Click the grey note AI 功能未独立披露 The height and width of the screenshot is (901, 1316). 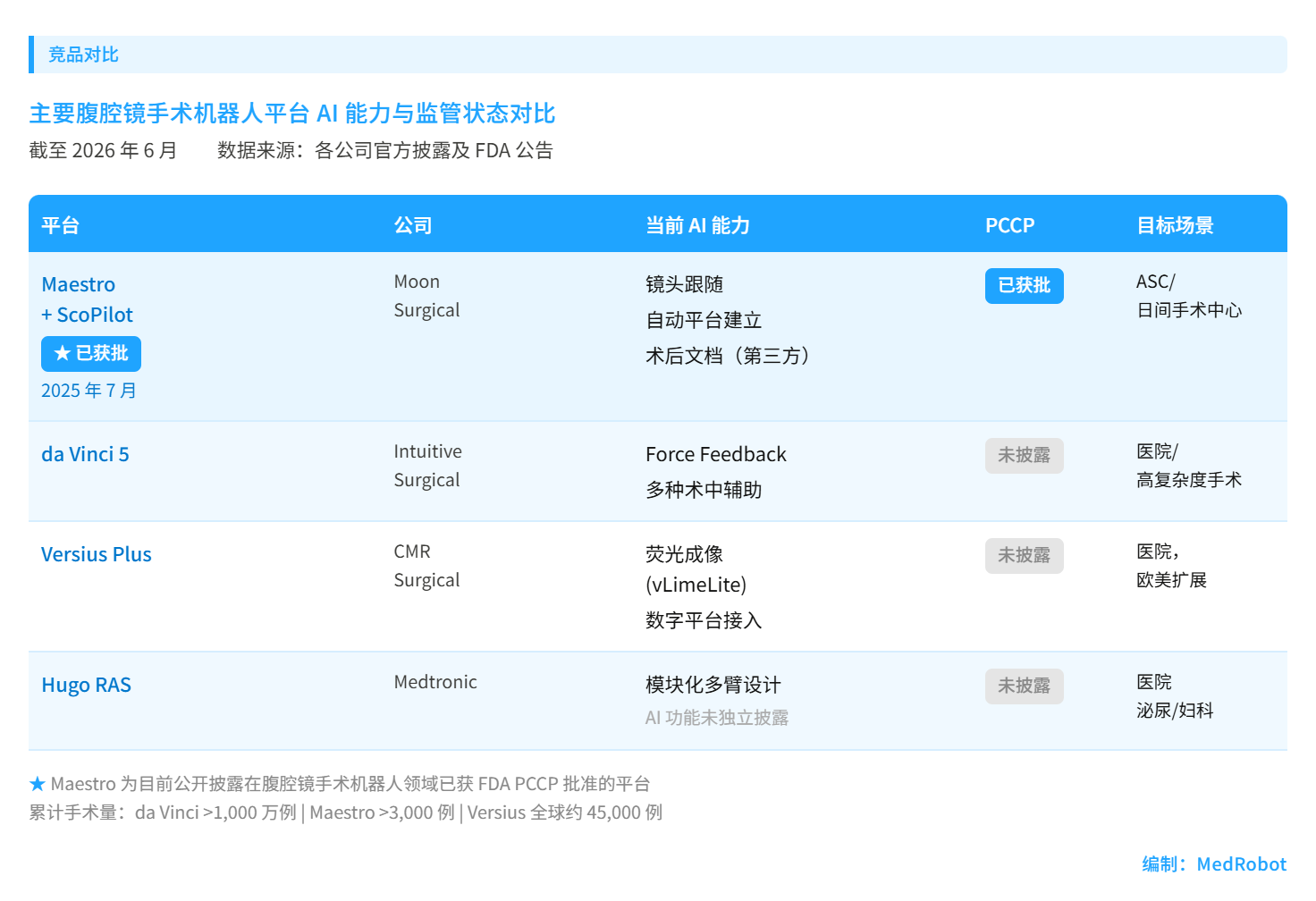(717, 718)
